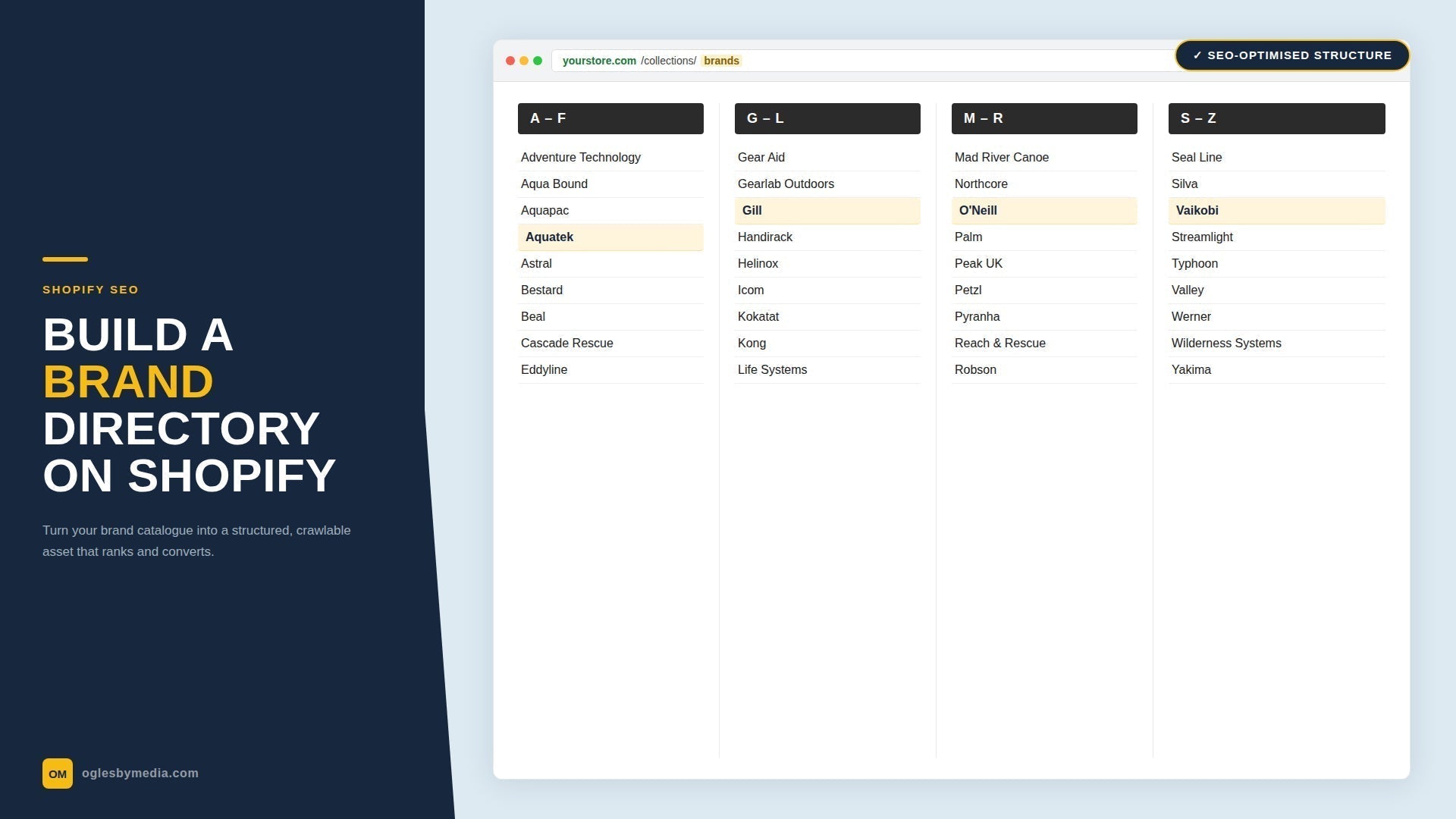1456x819 pixels.
Task: Open the Mad River Canoe brand
Action: click(x=1044, y=158)
